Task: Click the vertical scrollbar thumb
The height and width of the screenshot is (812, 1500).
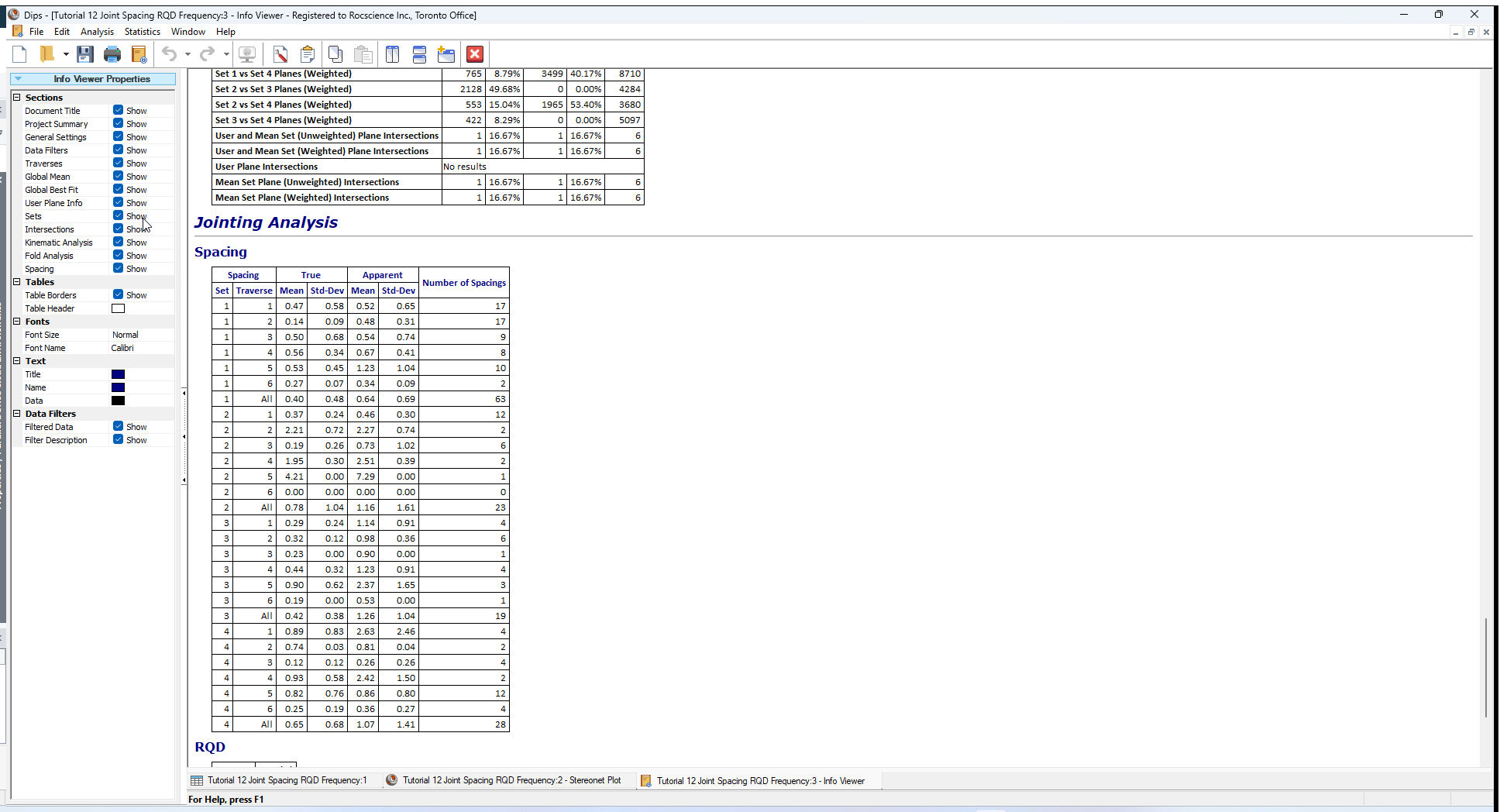Action: (1485, 666)
